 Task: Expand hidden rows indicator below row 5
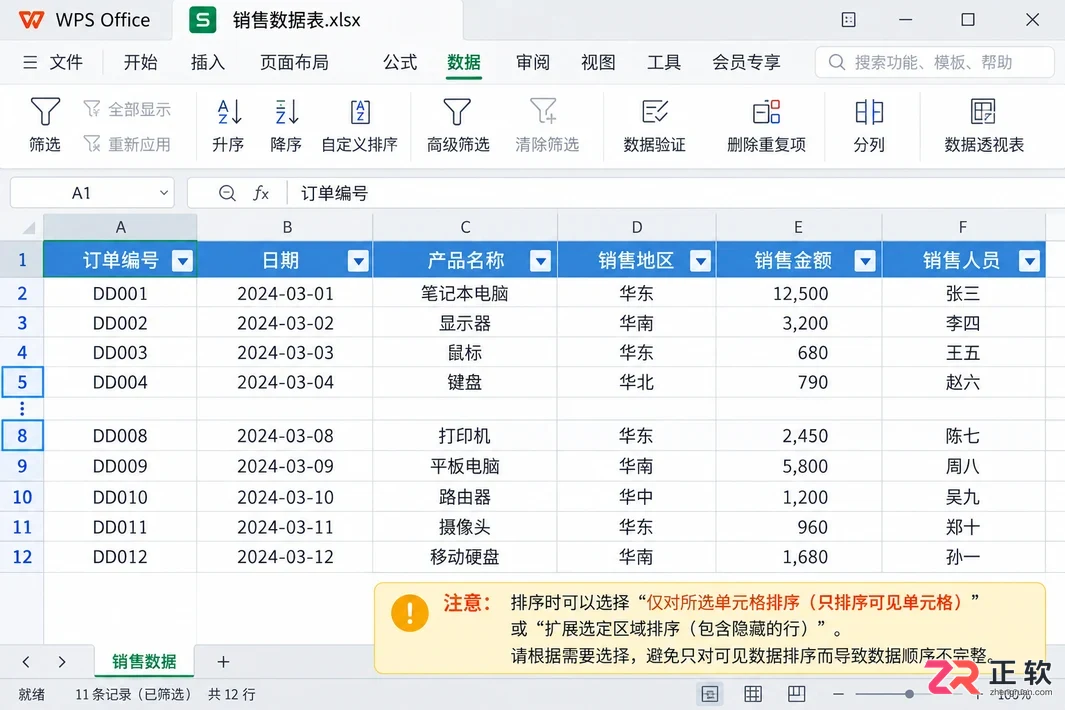tap(22, 408)
